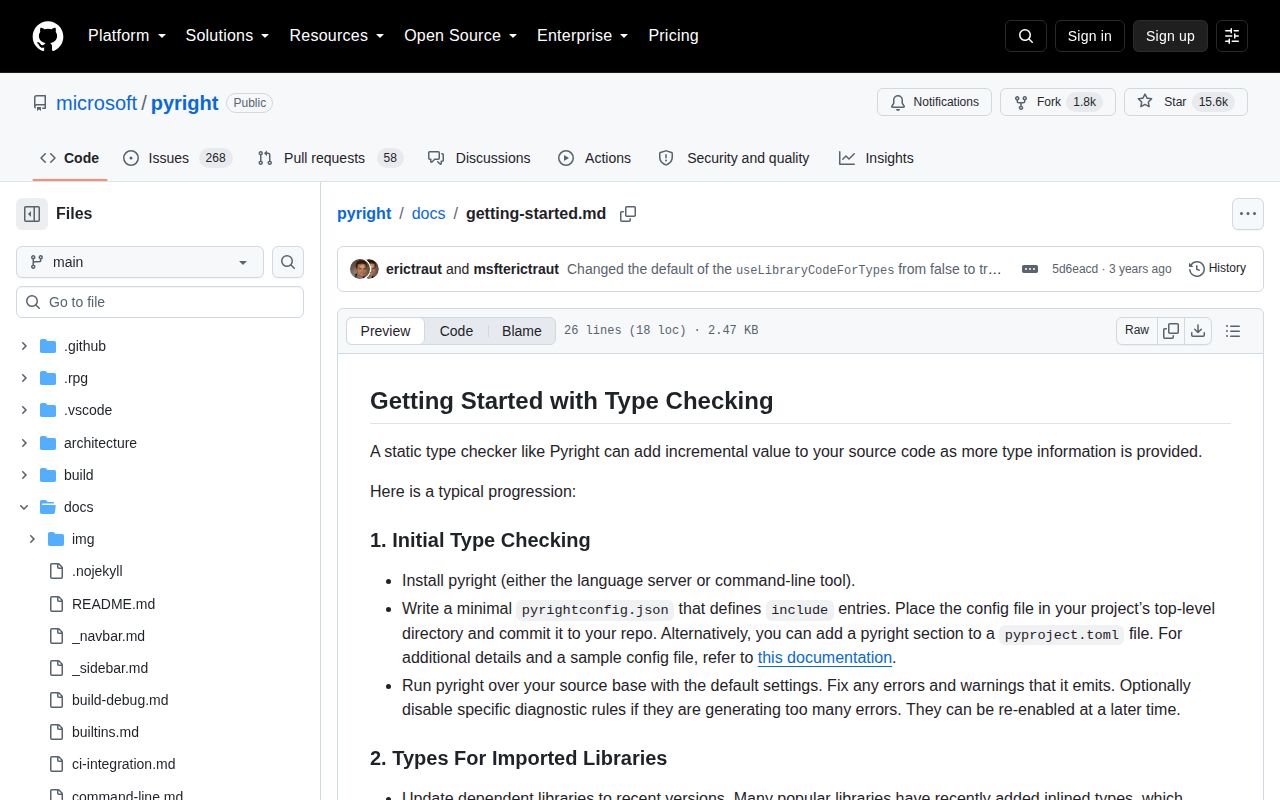Copy the getting-started.md file path
The height and width of the screenshot is (800, 1280).
pos(628,214)
